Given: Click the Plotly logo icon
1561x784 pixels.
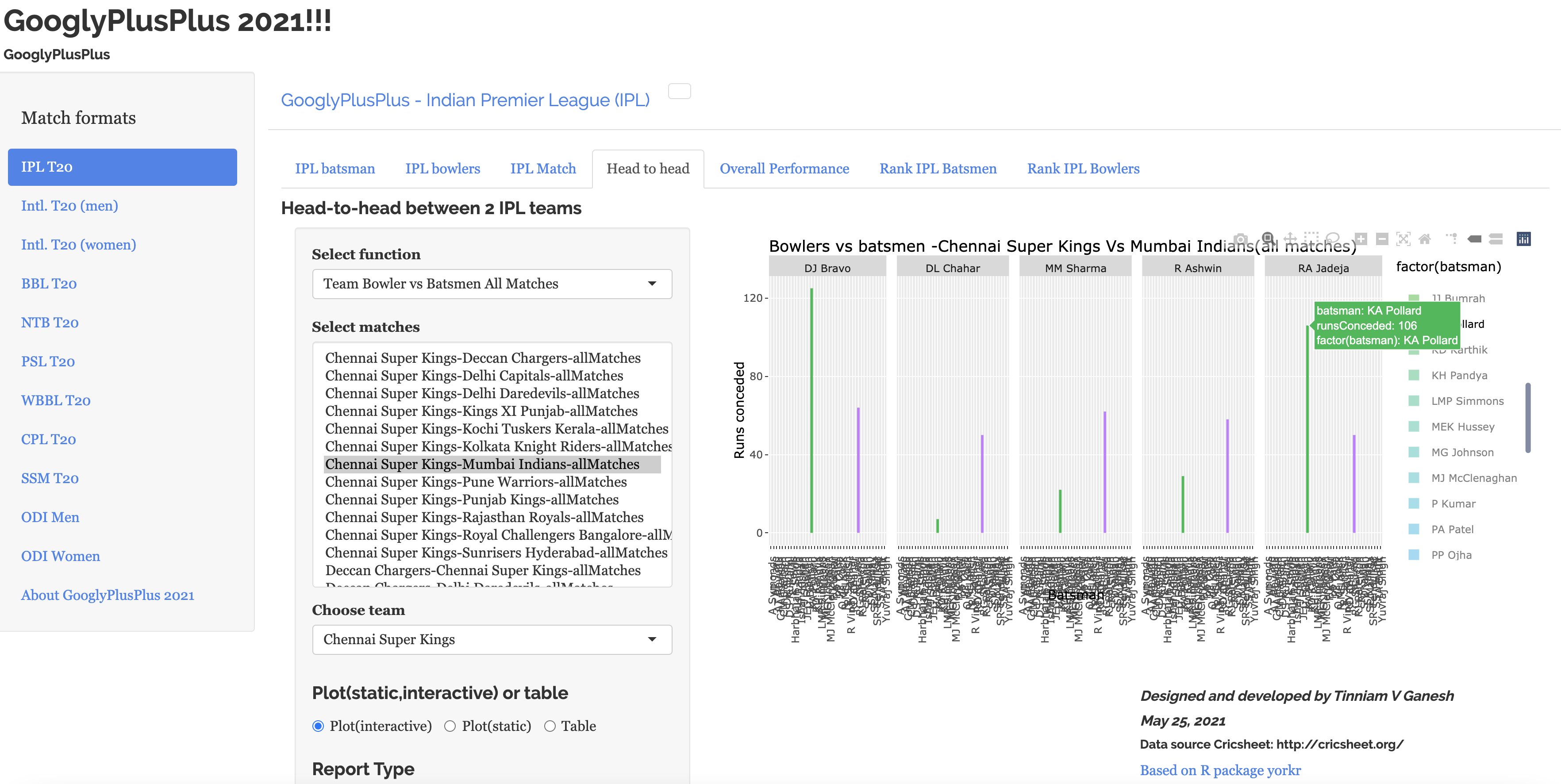Looking at the screenshot, I should tap(1523, 239).
